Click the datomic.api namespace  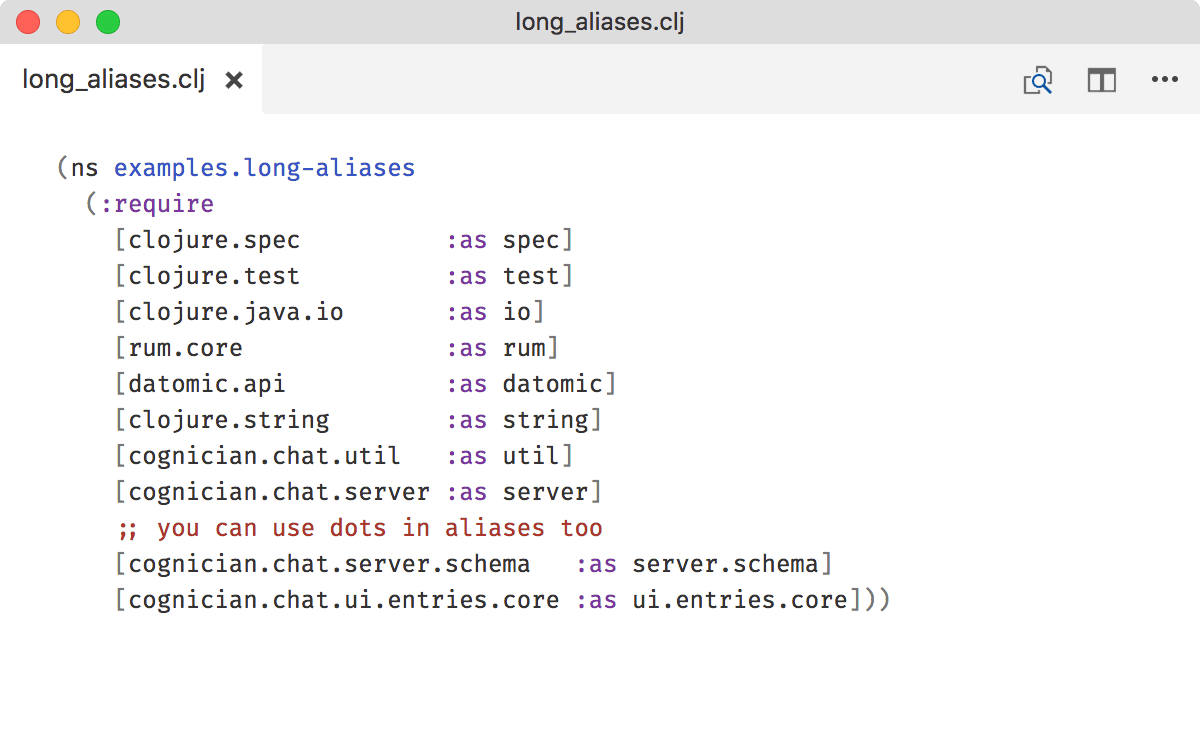pyautogui.click(x=207, y=384)
